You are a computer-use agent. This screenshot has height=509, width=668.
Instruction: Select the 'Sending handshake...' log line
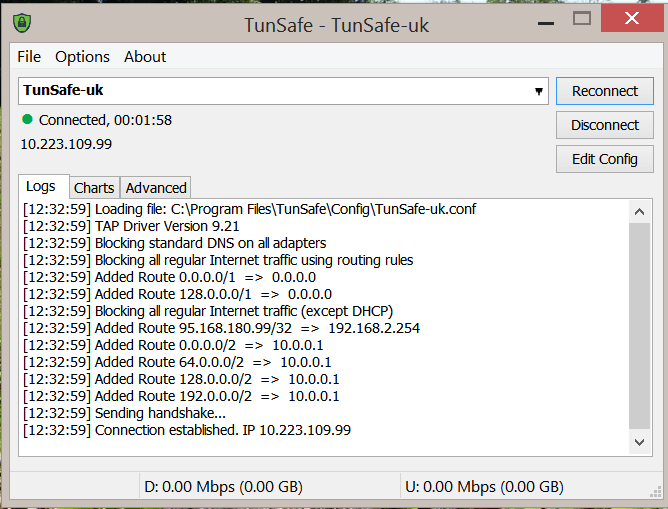point(124,413)
